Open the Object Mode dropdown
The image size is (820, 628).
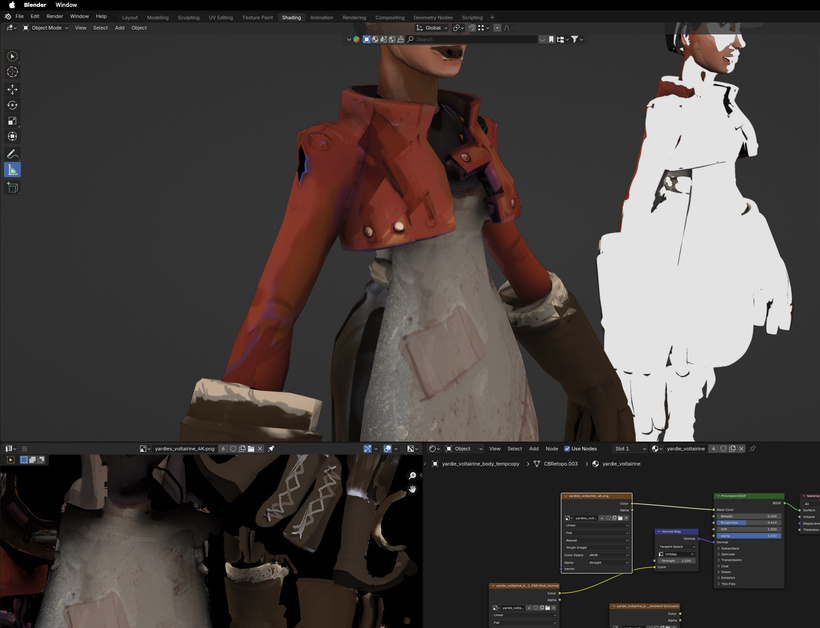pyautogui.click(x=48, y=28)
